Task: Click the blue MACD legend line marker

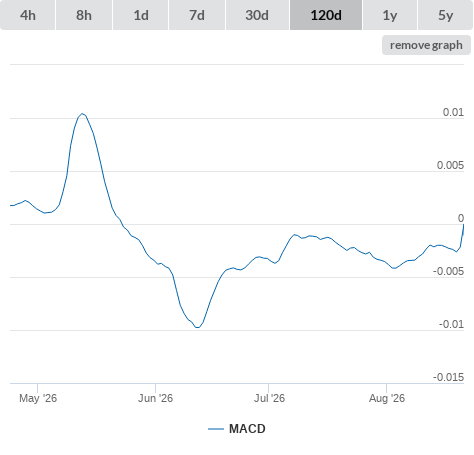Action: pos(216,429)
